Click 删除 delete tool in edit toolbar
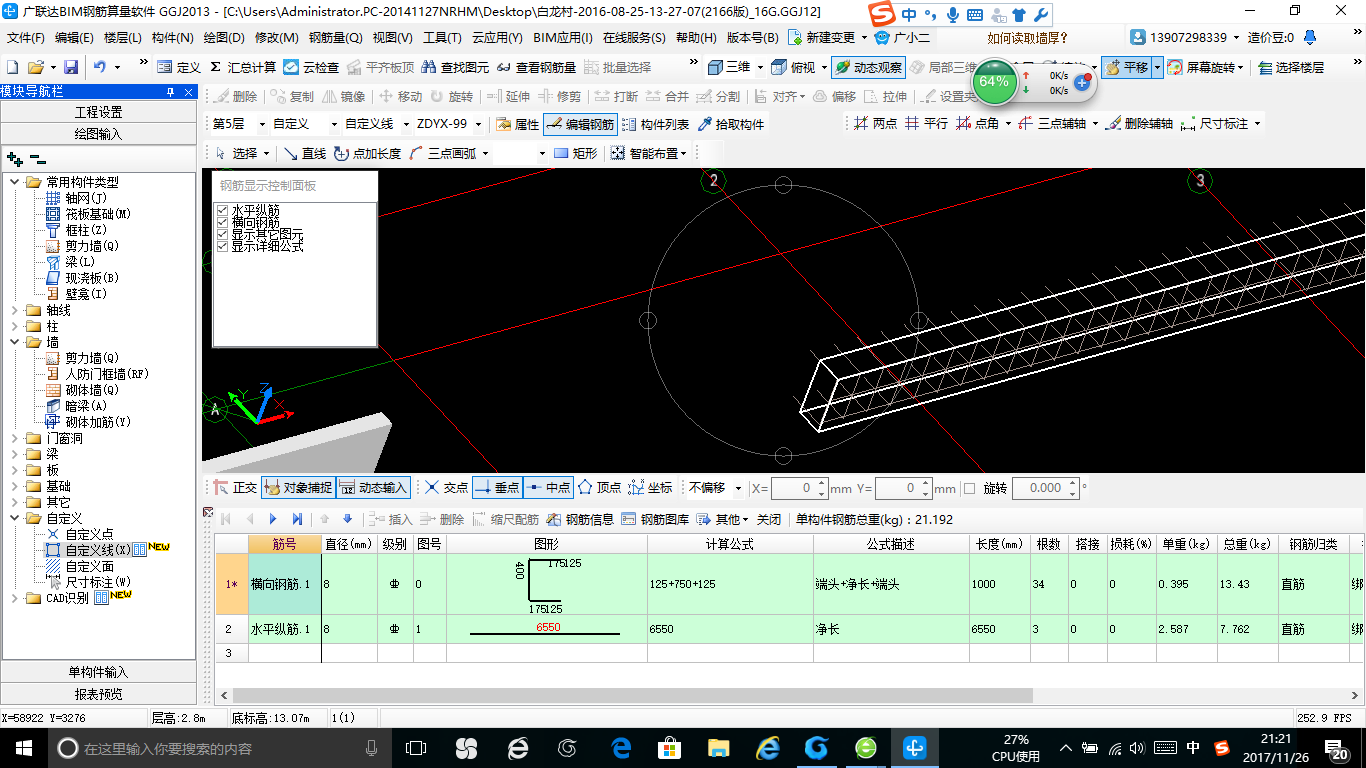The image size is (1366, 768). coord(235,96)
